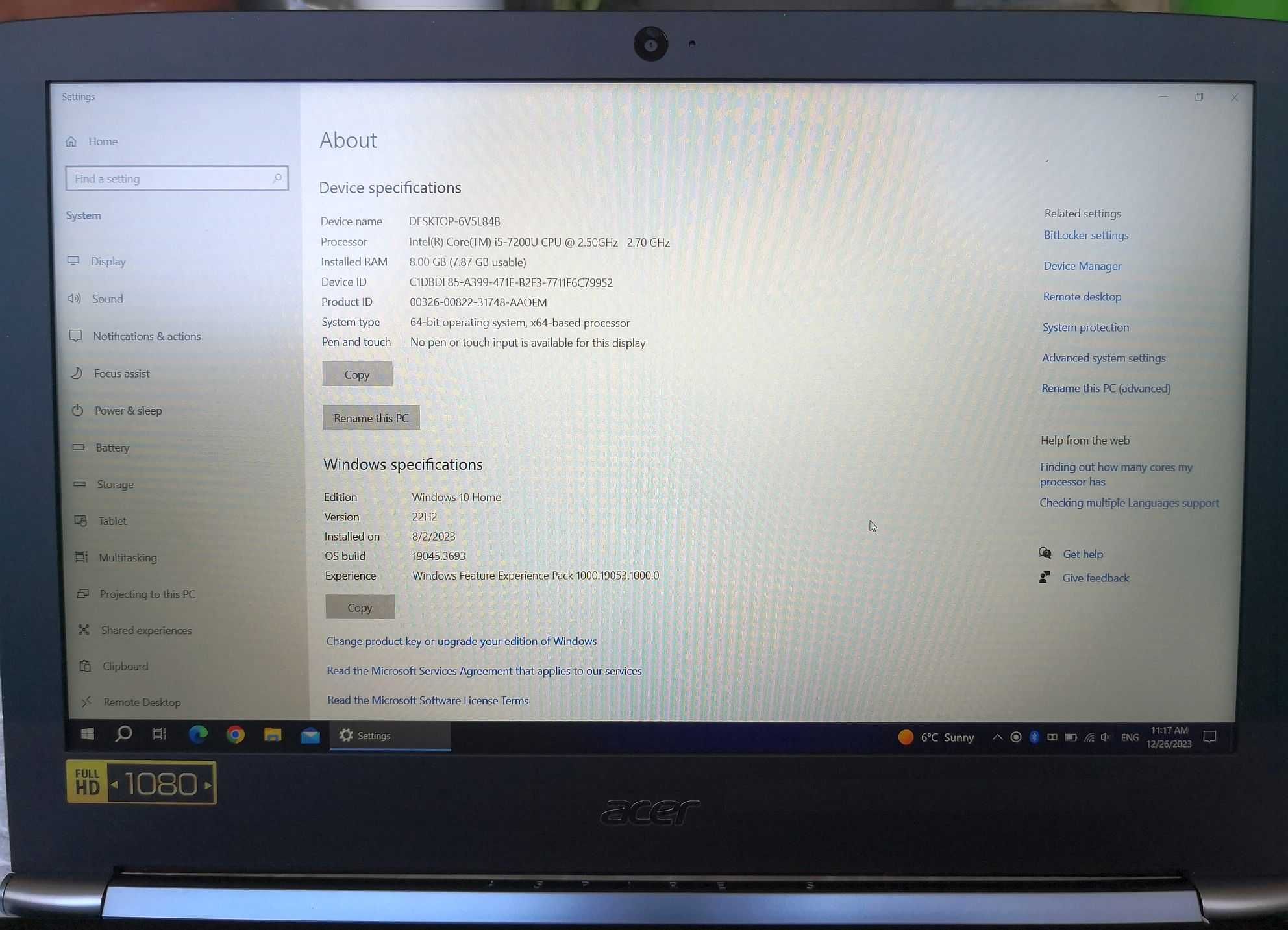Click the Copy device specs button
The width and height of the screenshot is (1288, 930).
(x=357, y=373)
